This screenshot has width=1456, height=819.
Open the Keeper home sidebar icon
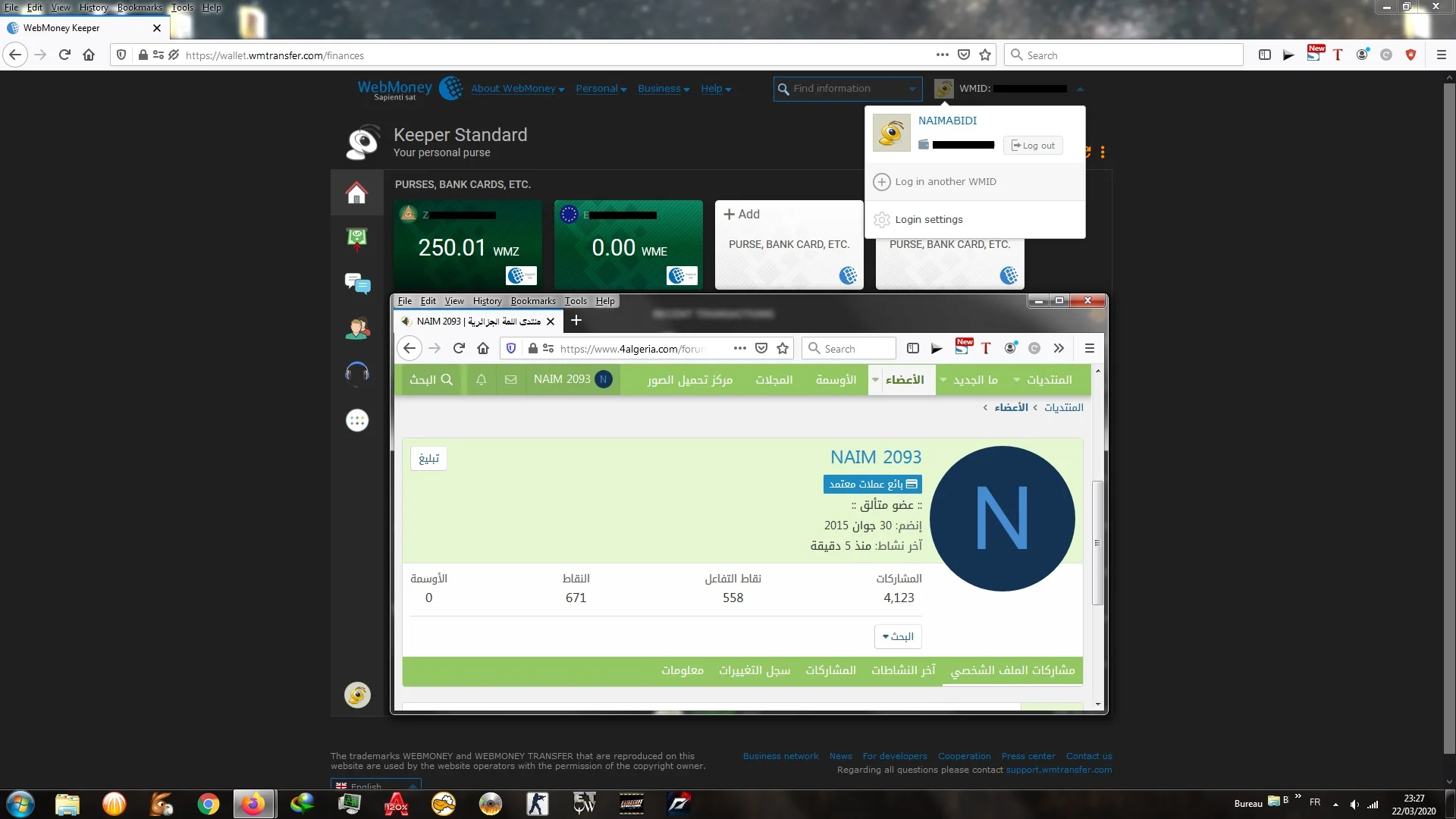click(356, 193)
